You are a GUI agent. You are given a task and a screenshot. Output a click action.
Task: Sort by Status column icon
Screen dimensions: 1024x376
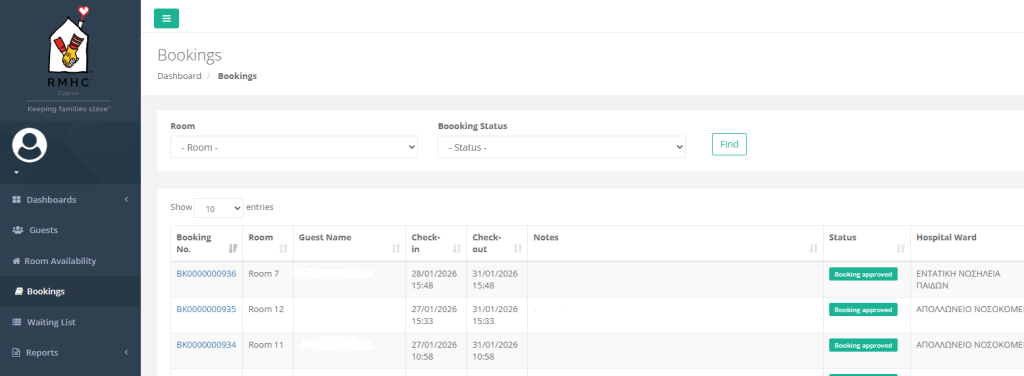(x=901, y=249)
